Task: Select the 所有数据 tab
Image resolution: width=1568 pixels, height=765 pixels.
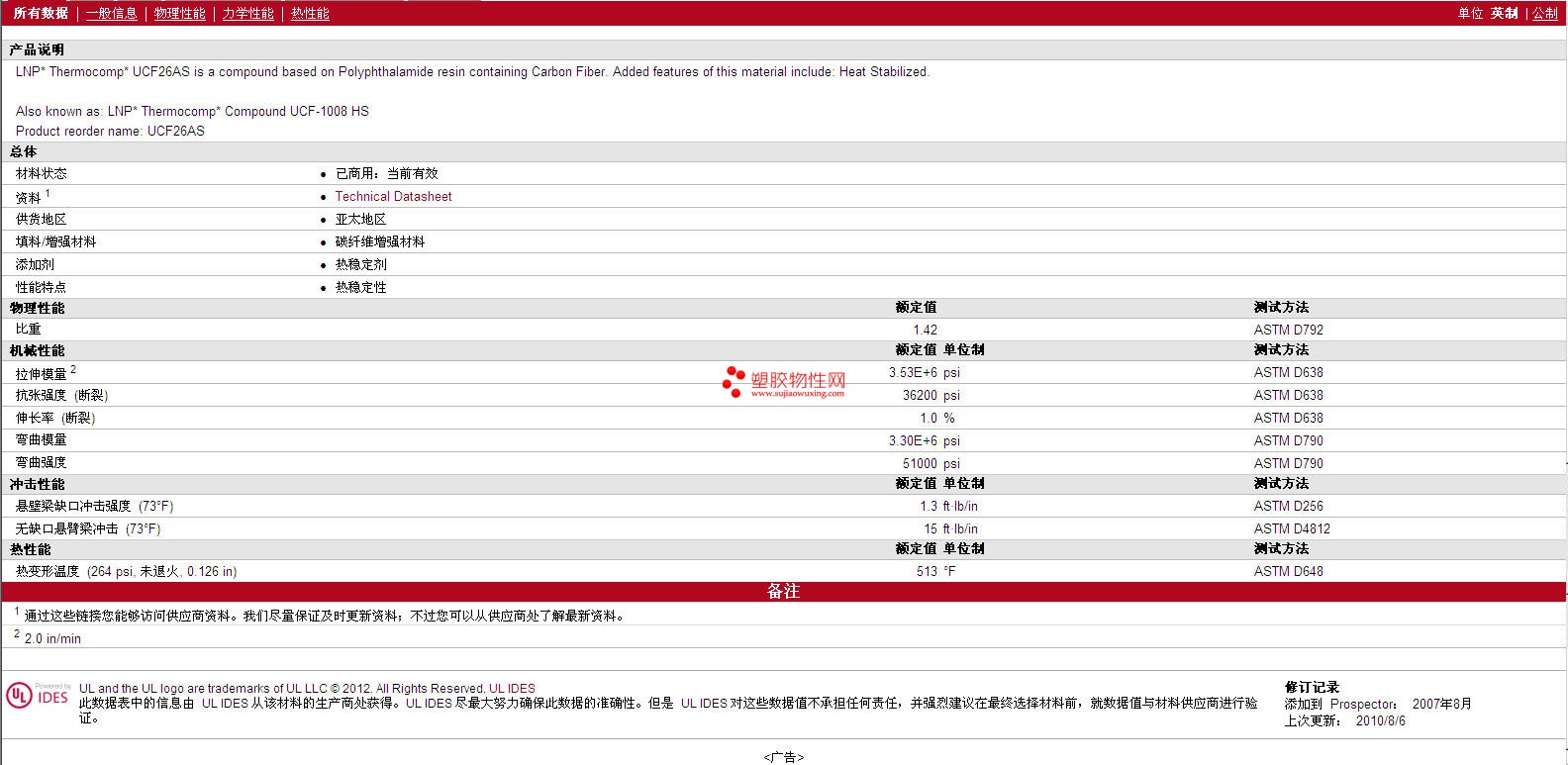Action: coord(41,13)
